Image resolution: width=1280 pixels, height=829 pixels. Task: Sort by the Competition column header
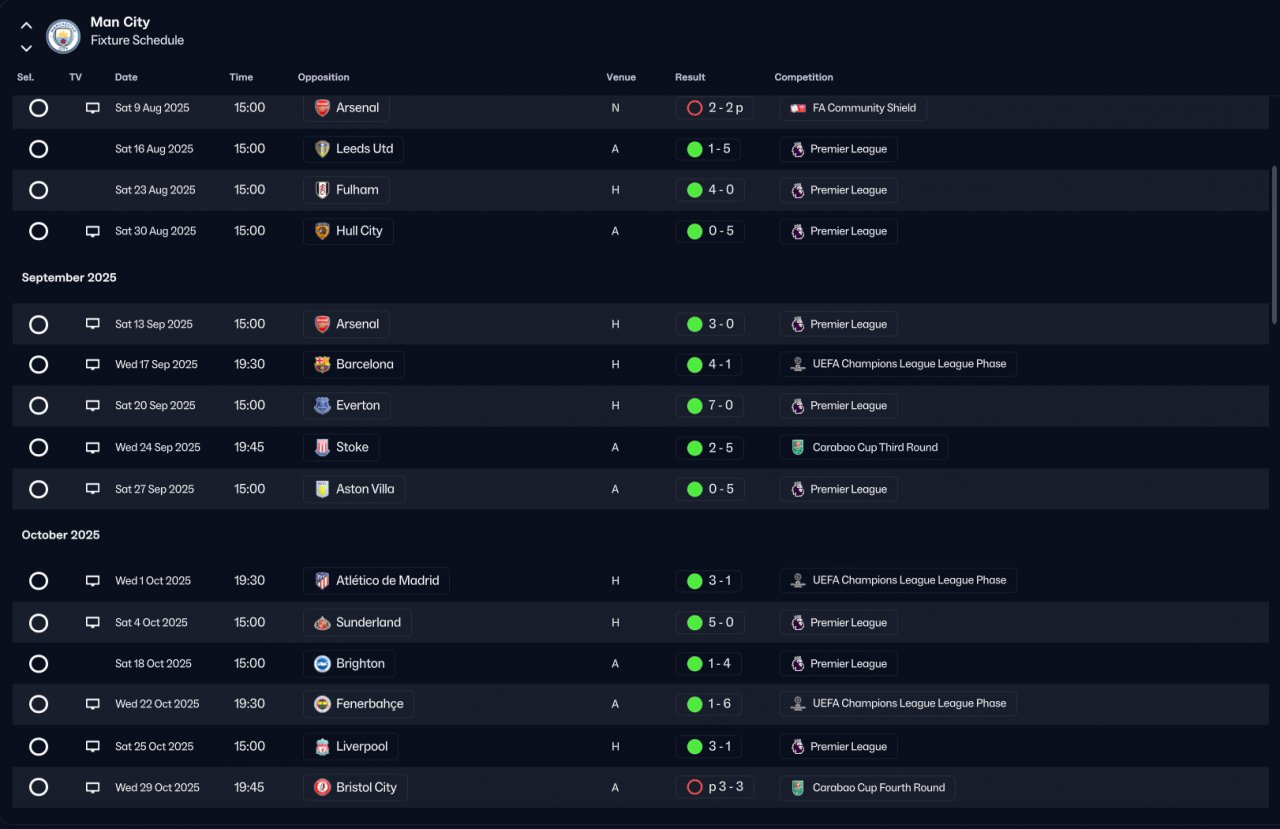click(x=803, y=77)
